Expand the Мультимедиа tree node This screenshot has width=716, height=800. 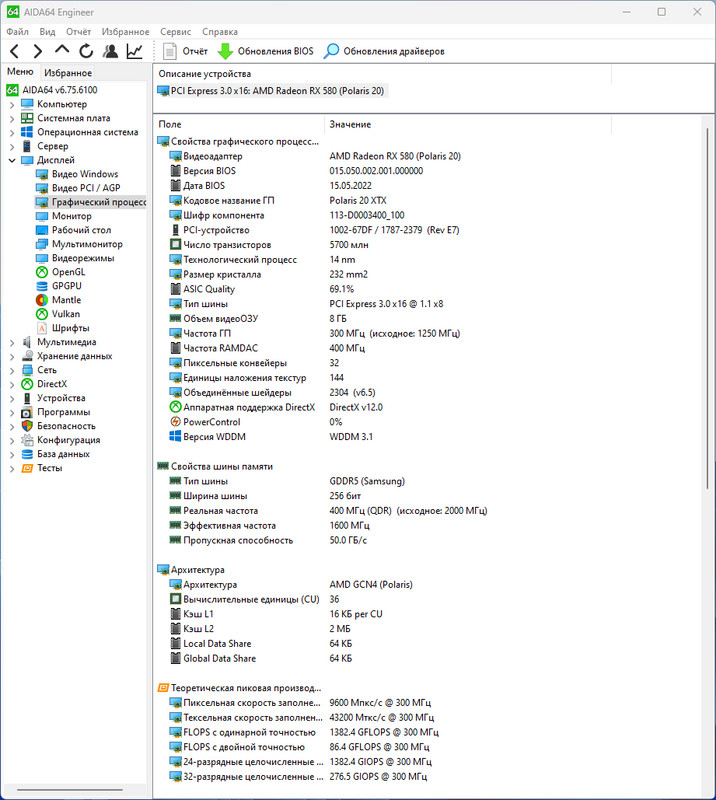12,342
